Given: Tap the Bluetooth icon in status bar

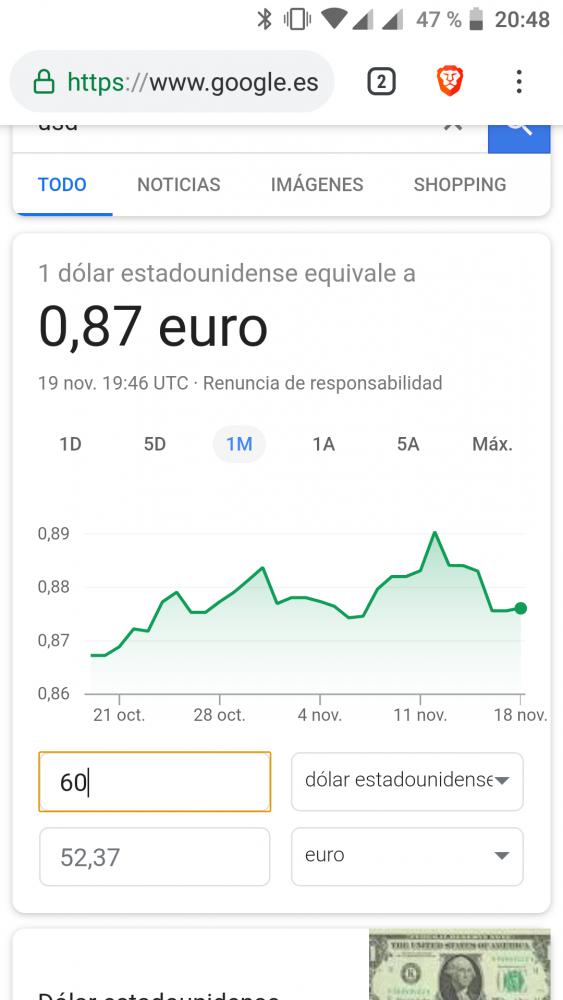Looking at the screenshot, I should pos(265,19).
